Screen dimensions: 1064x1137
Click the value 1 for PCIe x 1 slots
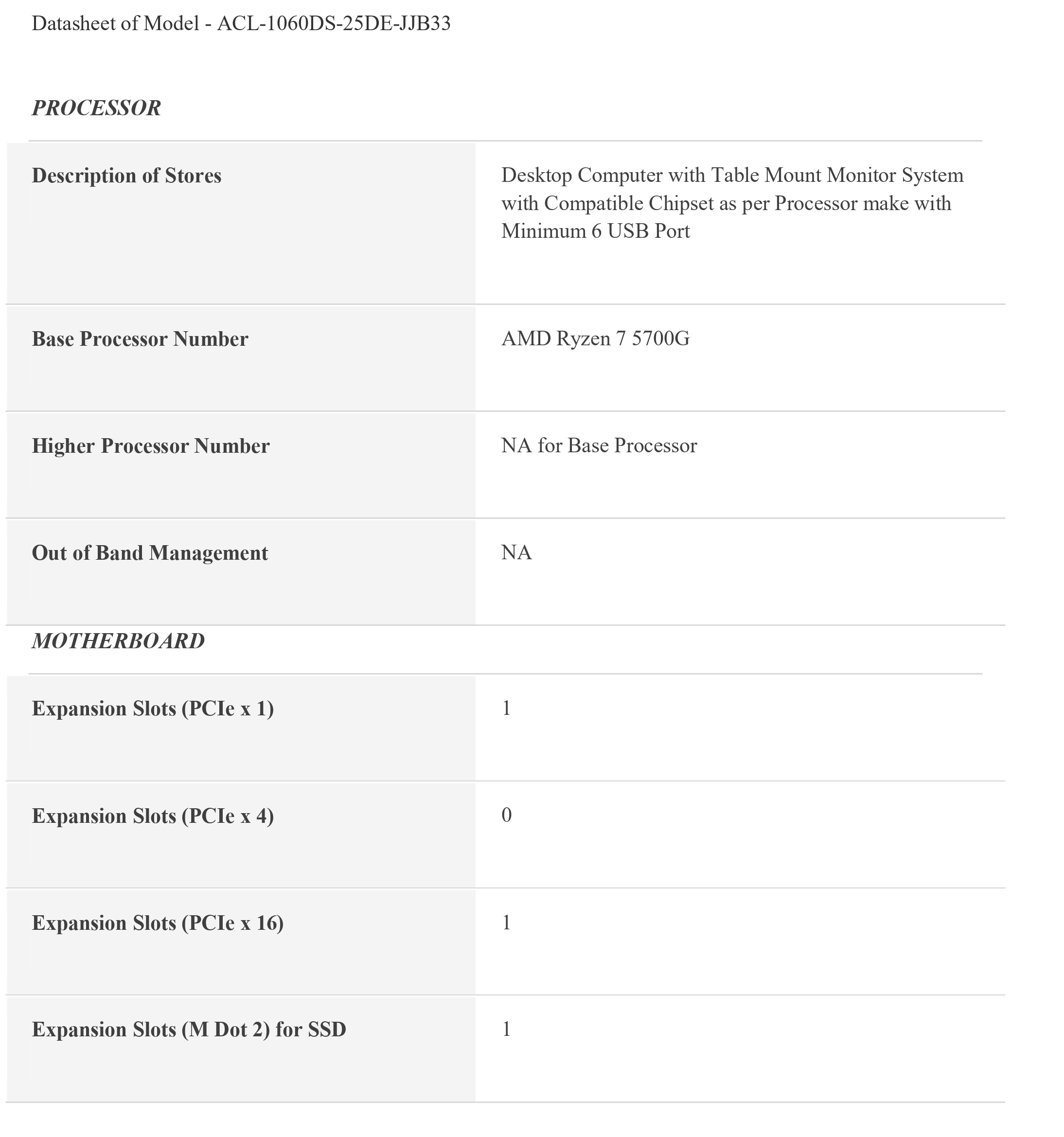(x=506, y=709)
